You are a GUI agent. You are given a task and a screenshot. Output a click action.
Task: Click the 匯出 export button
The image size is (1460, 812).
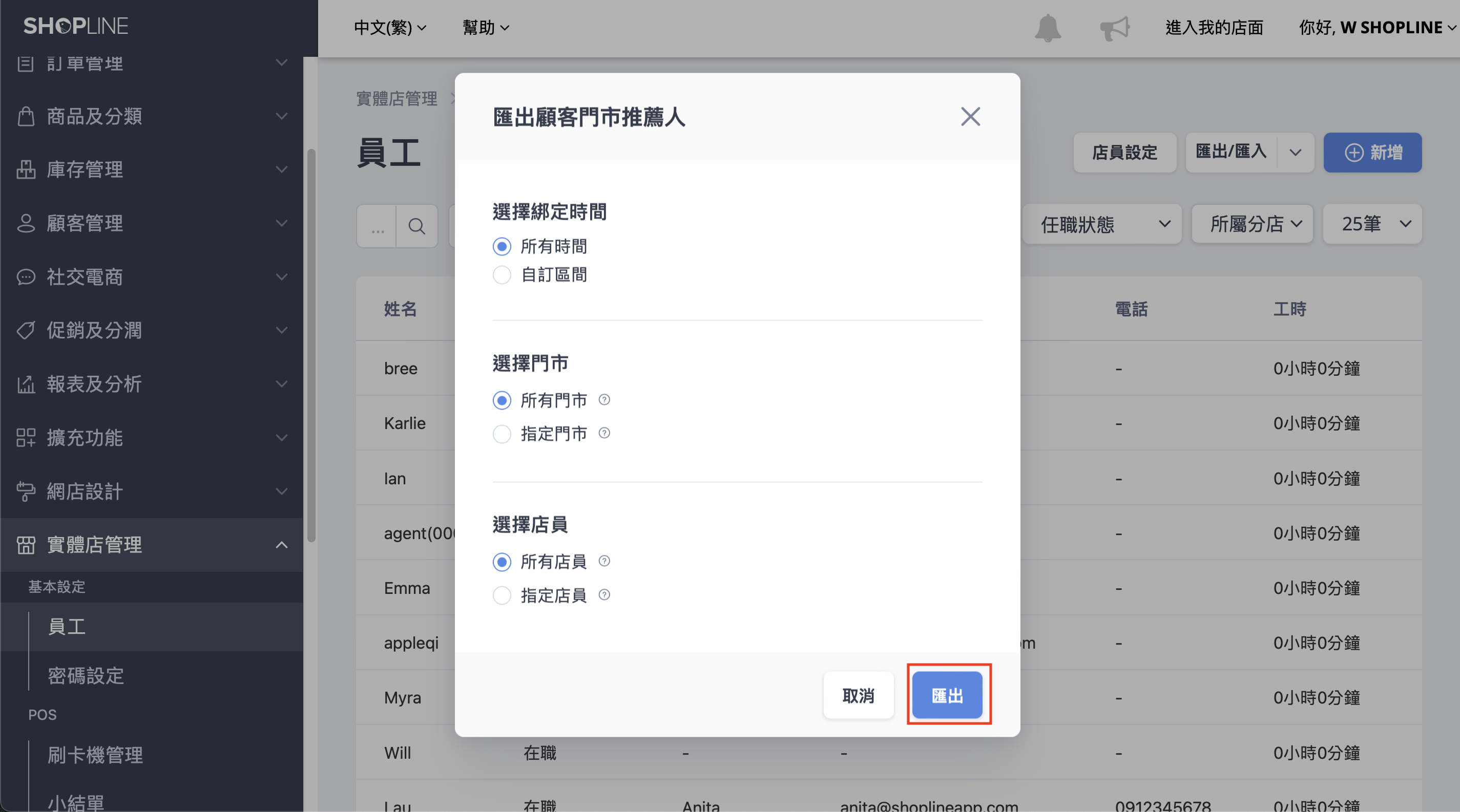click(947, 695)
